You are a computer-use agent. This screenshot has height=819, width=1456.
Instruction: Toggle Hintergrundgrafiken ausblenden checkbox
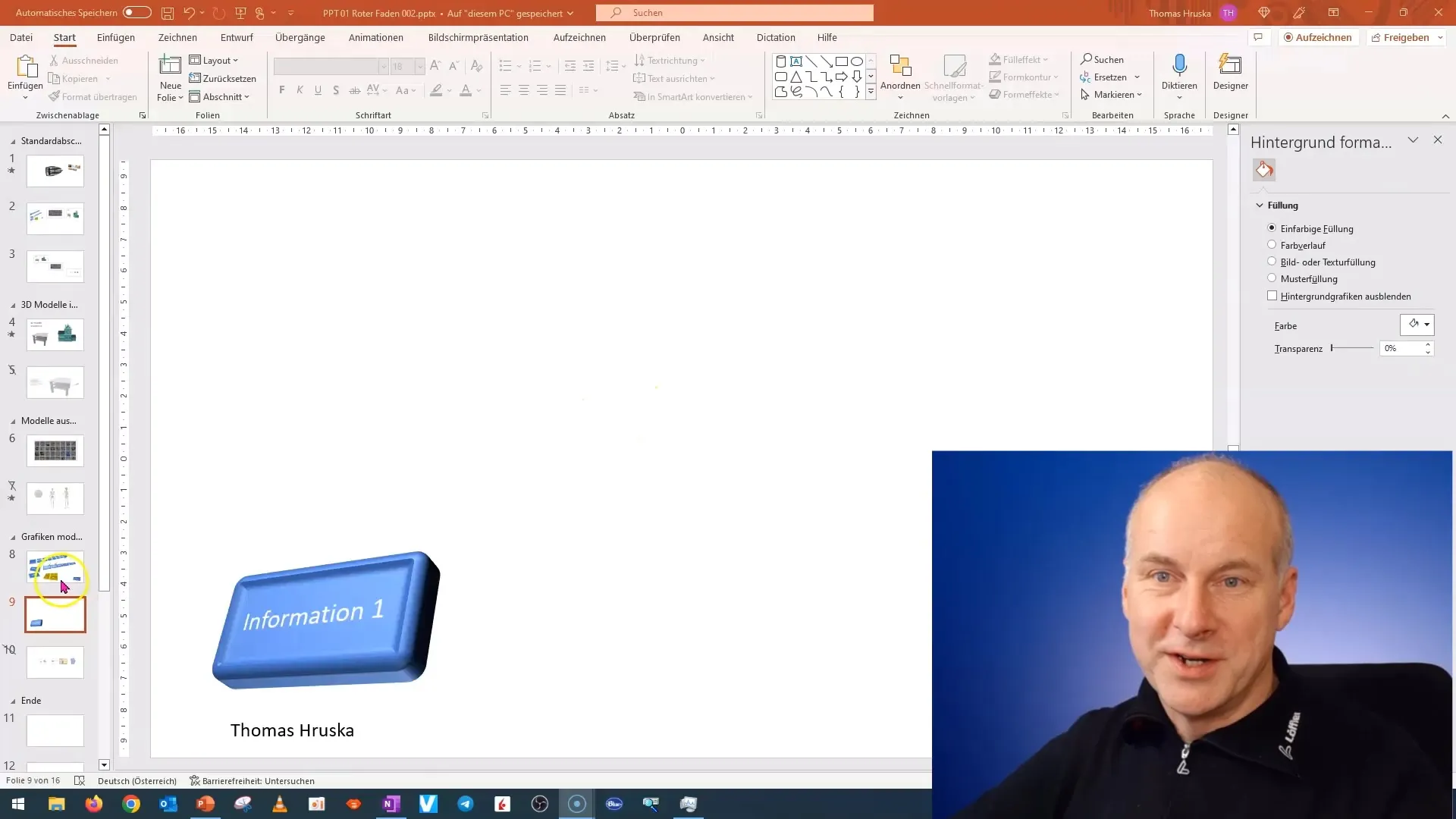pos(1272,295)
